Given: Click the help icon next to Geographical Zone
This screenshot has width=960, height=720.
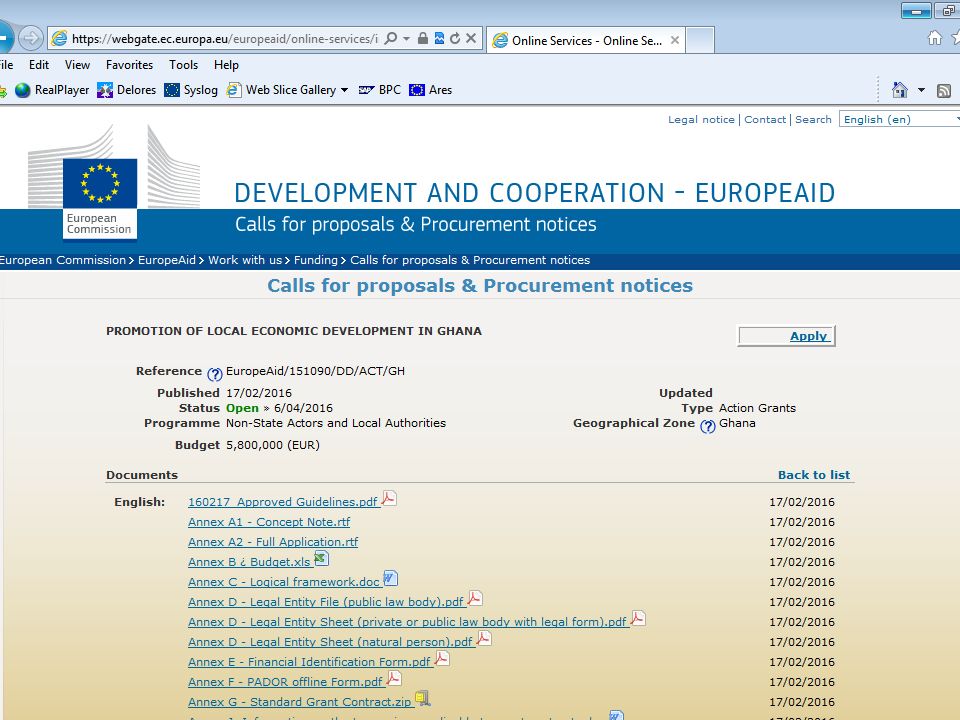Looking at the screenshot, I should [708, 426].
